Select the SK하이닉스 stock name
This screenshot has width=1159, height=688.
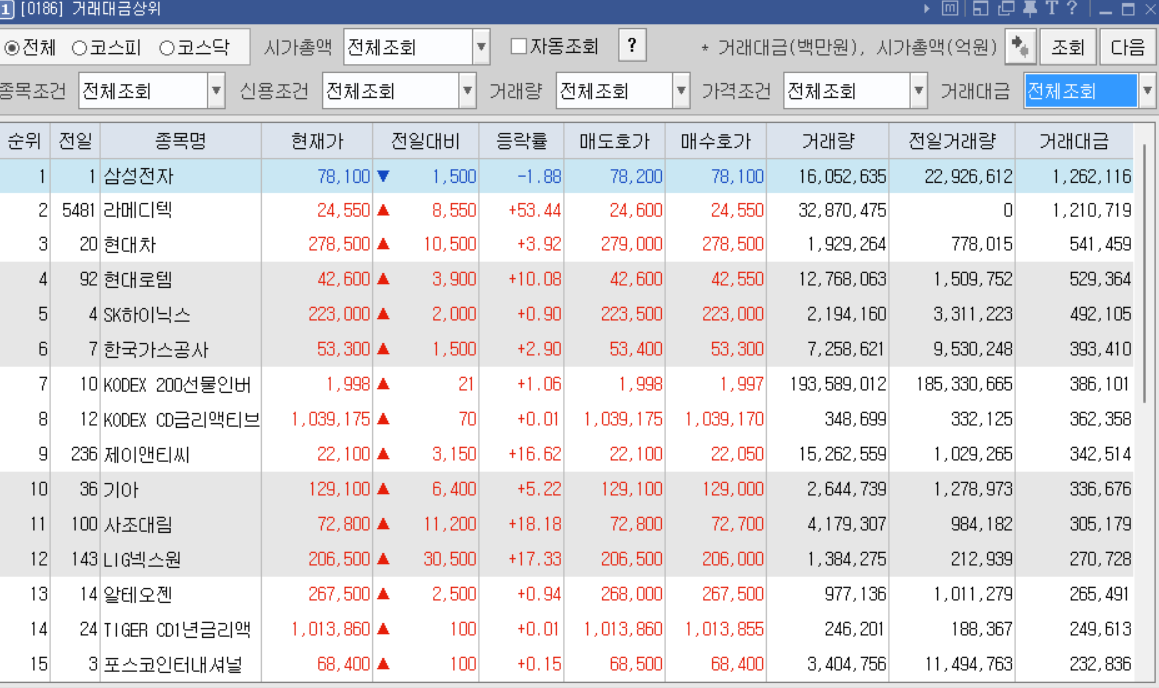(x=147, y=315)
